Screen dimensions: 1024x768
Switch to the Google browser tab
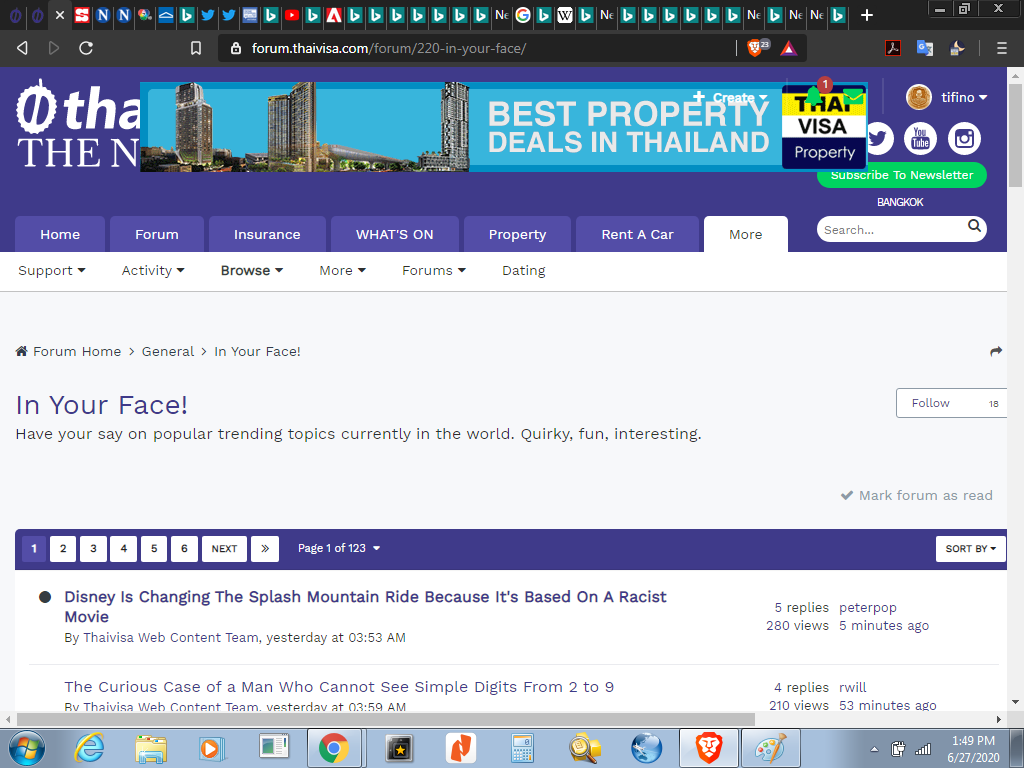click(x=523, y=15)
